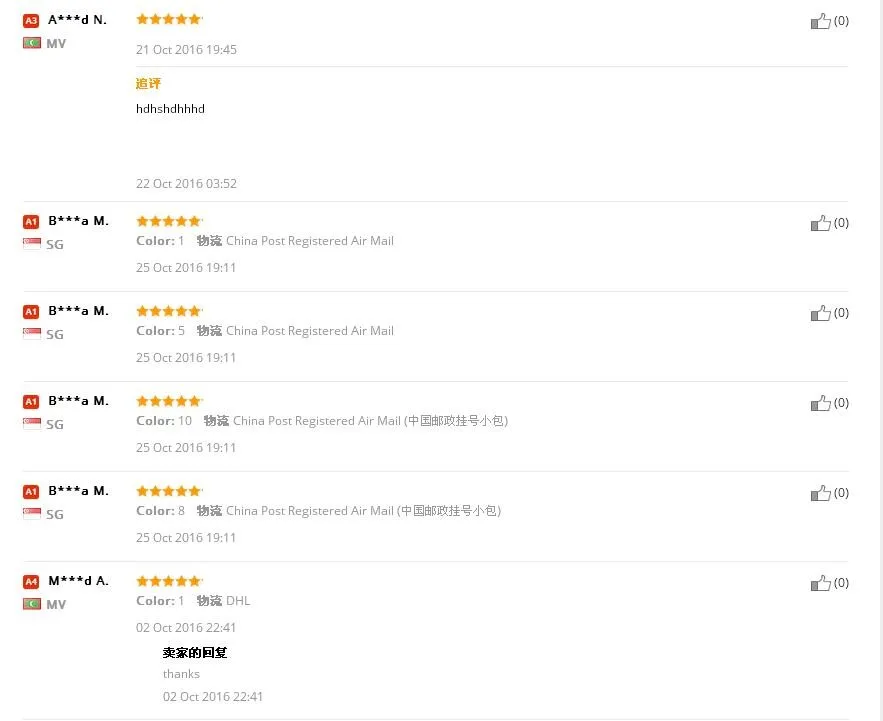The width and height of the screenshot is (883, 721).
Task: Click thumbs-up on the Color 5 review
Action: coord(820,313)
